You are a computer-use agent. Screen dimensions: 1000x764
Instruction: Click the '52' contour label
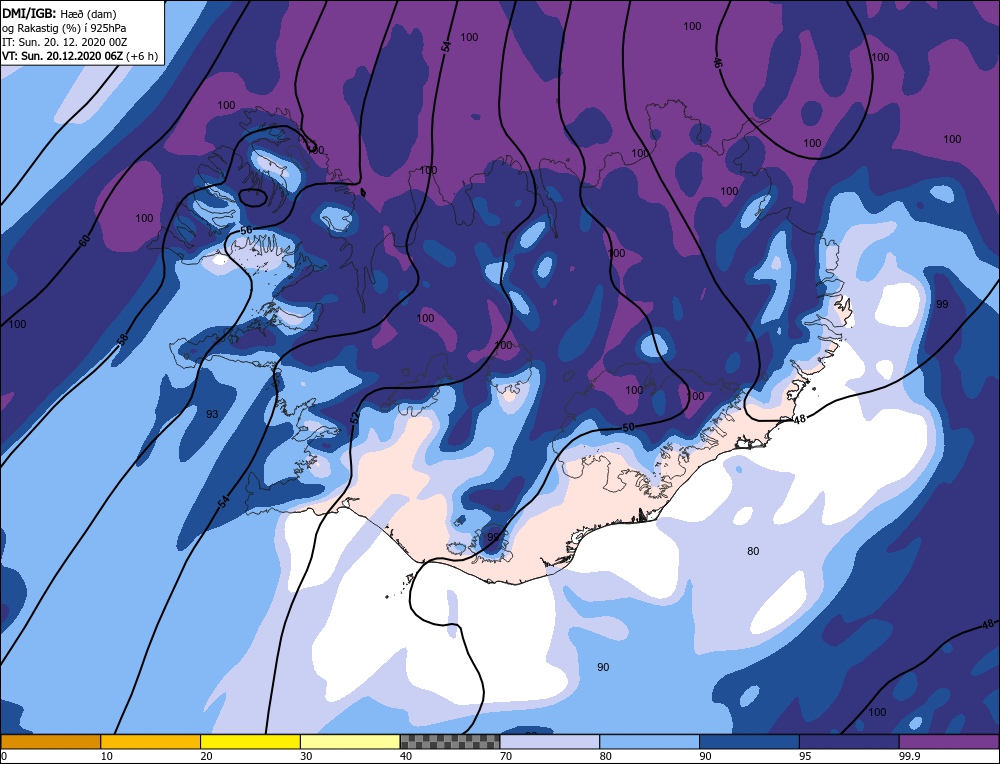click(355, 418)
